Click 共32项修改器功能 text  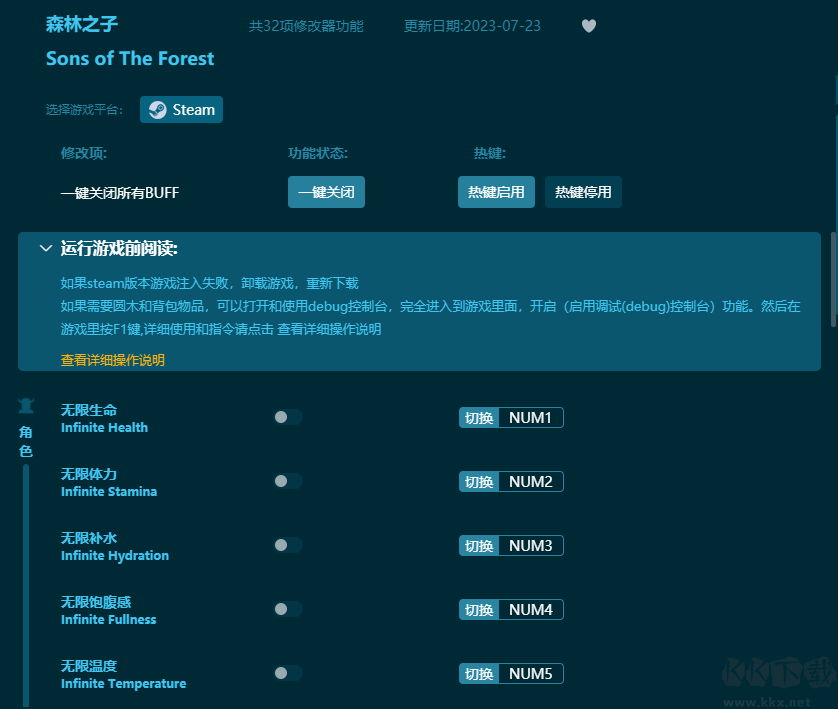pos(306,26)
